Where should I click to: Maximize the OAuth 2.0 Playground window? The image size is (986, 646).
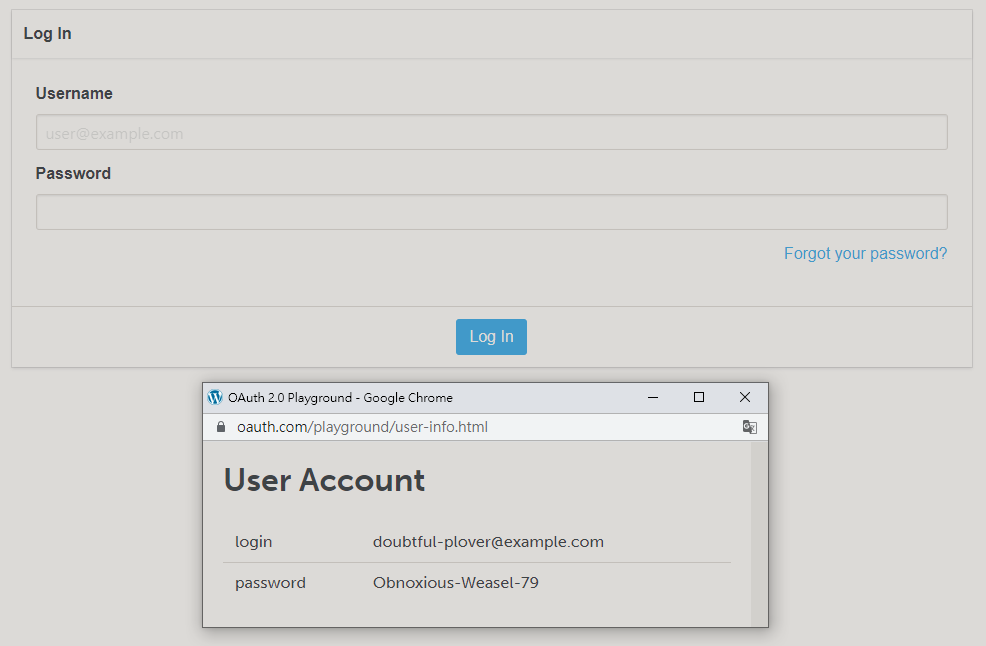tap(699, 397)
